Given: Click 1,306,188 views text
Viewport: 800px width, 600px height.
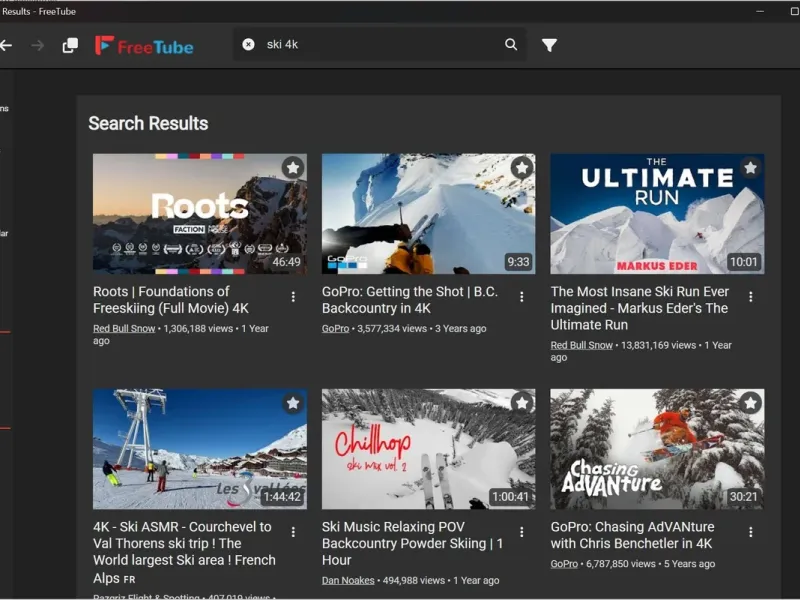Looking at the screenshot, I should 198,329.
